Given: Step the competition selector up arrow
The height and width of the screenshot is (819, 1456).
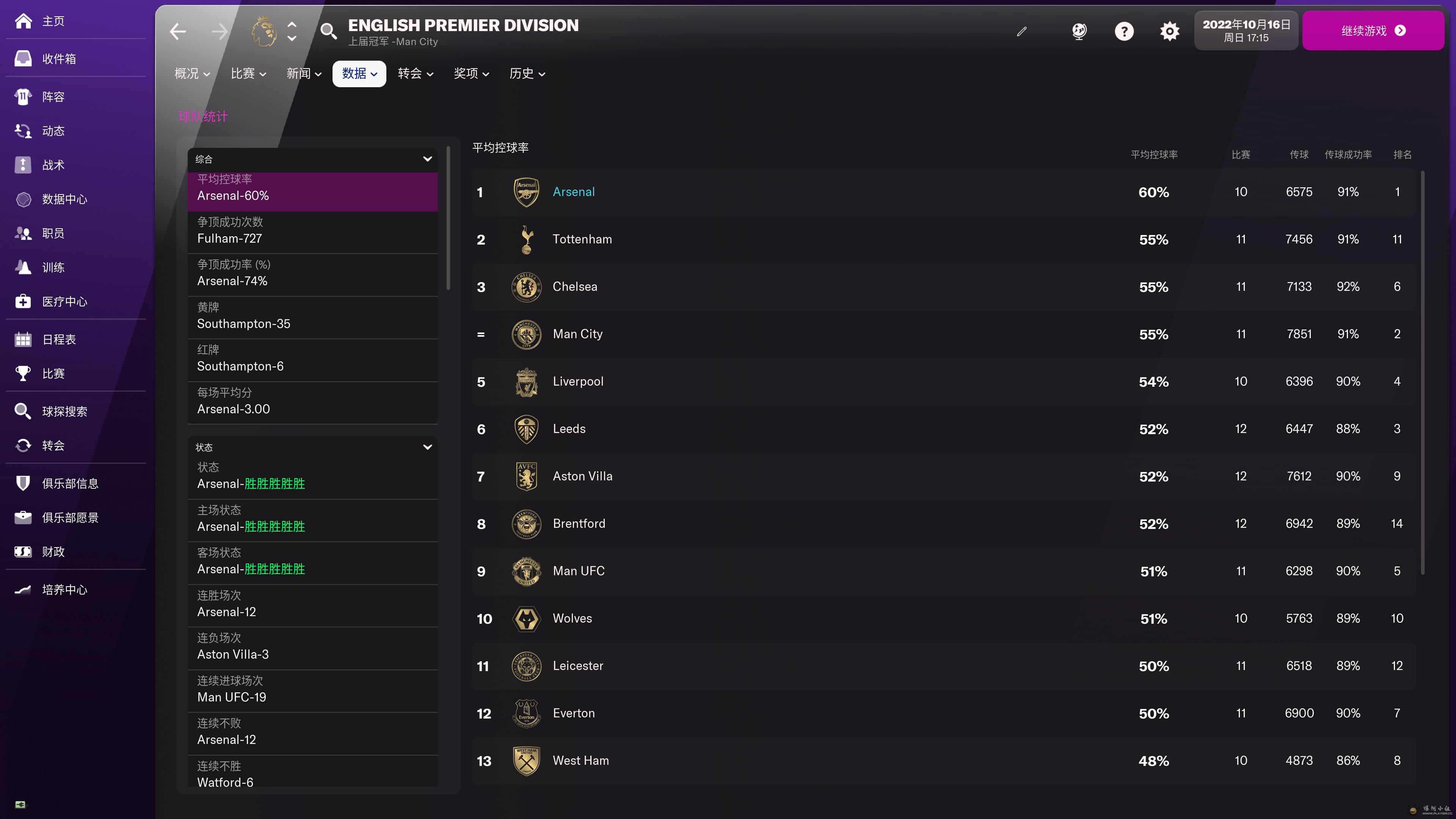Looking at the screenshot, I should coord(292,24).
